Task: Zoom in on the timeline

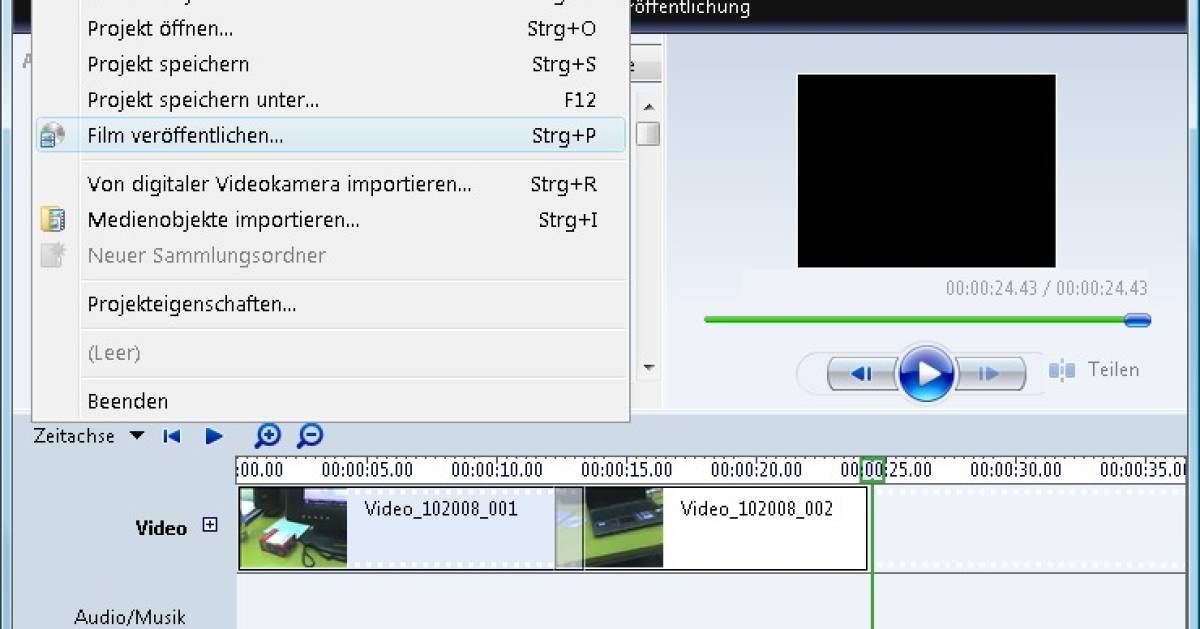Action: coord(267,436)
